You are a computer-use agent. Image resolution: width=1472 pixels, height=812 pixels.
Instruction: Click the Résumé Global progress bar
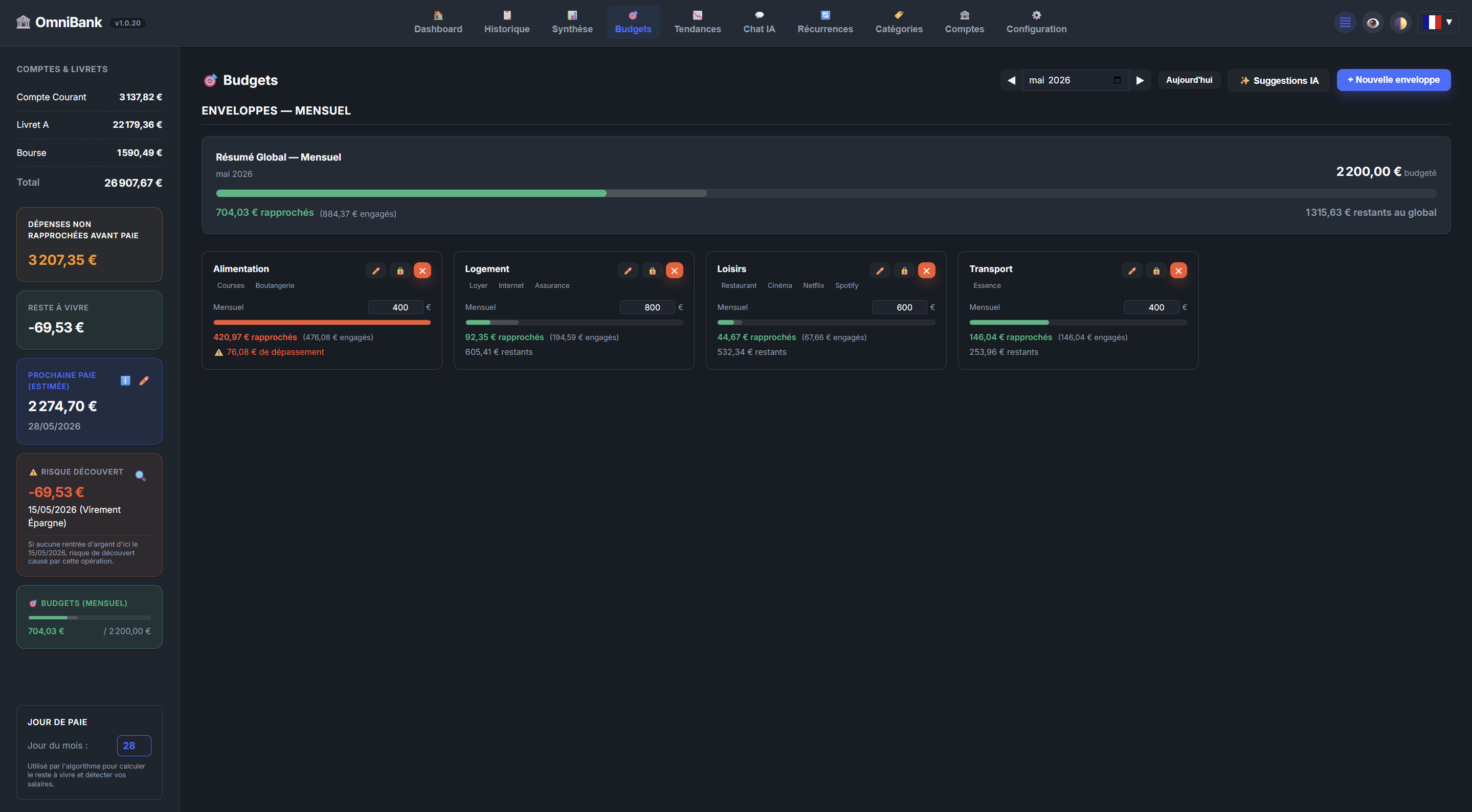click(826, 193)
